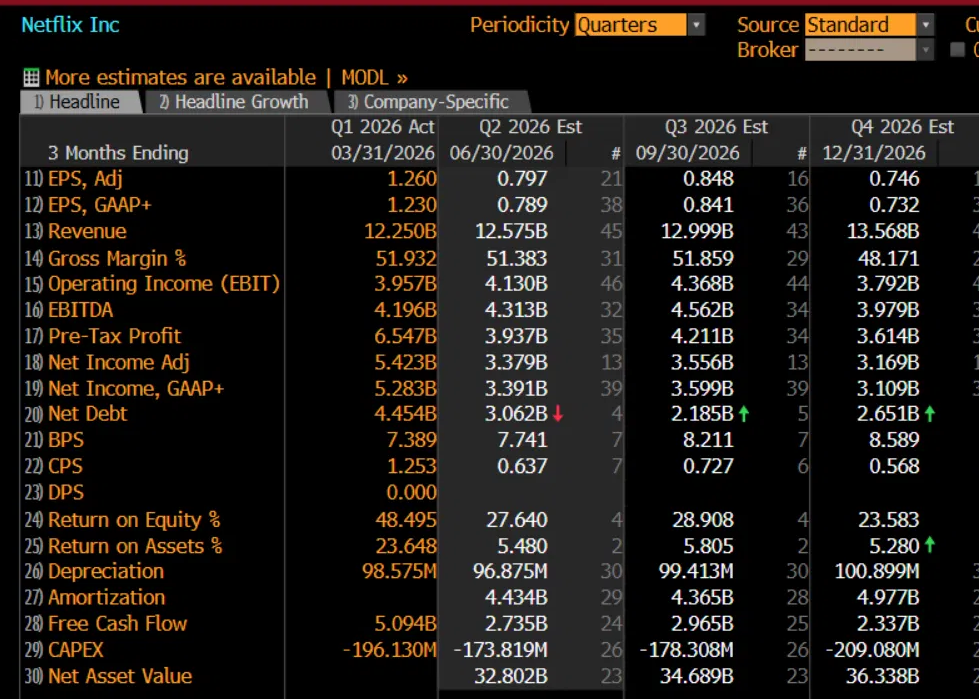979x699 pixels.
Task: Click green up arrow beside Return on Assets 5.280
Action: tap(930, 545)
